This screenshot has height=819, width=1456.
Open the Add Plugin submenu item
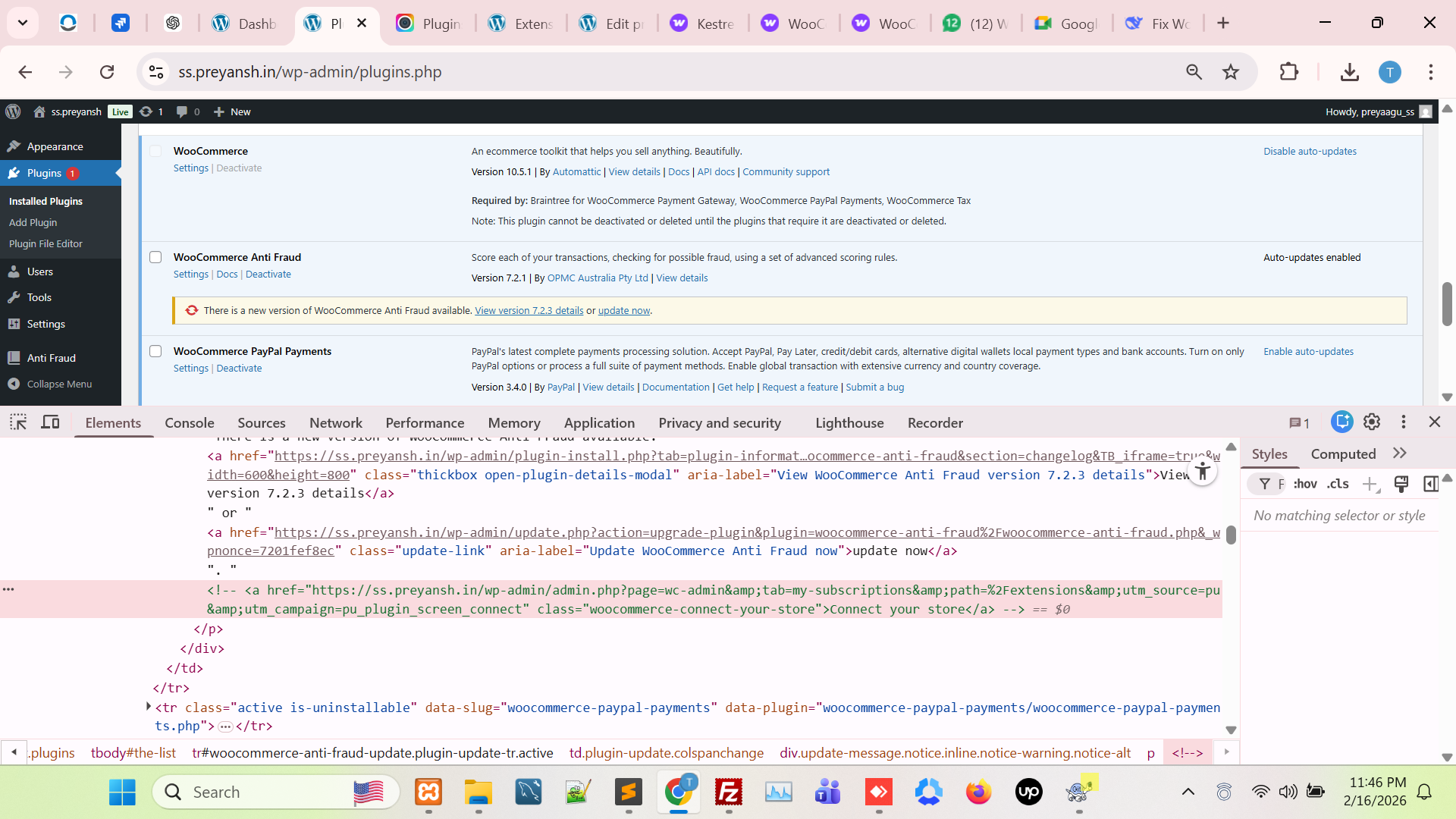coord(33,222)
